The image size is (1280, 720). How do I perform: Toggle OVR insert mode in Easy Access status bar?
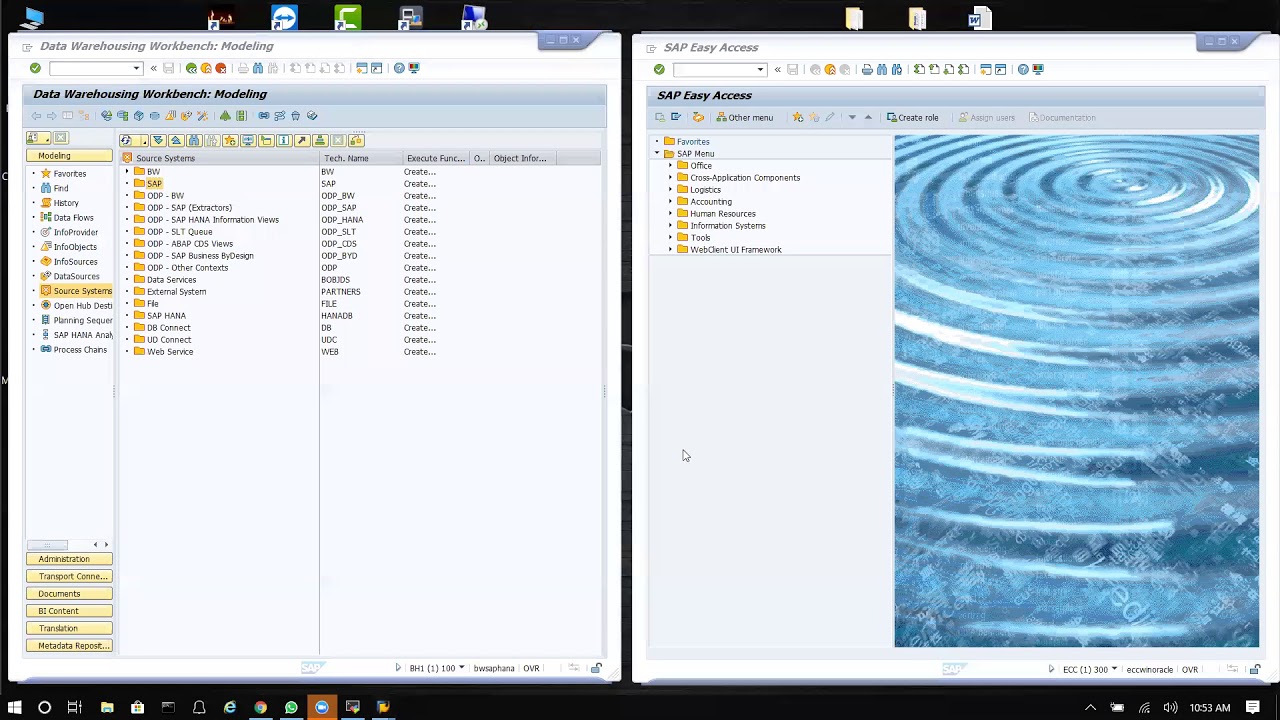tap(1190, 669)
